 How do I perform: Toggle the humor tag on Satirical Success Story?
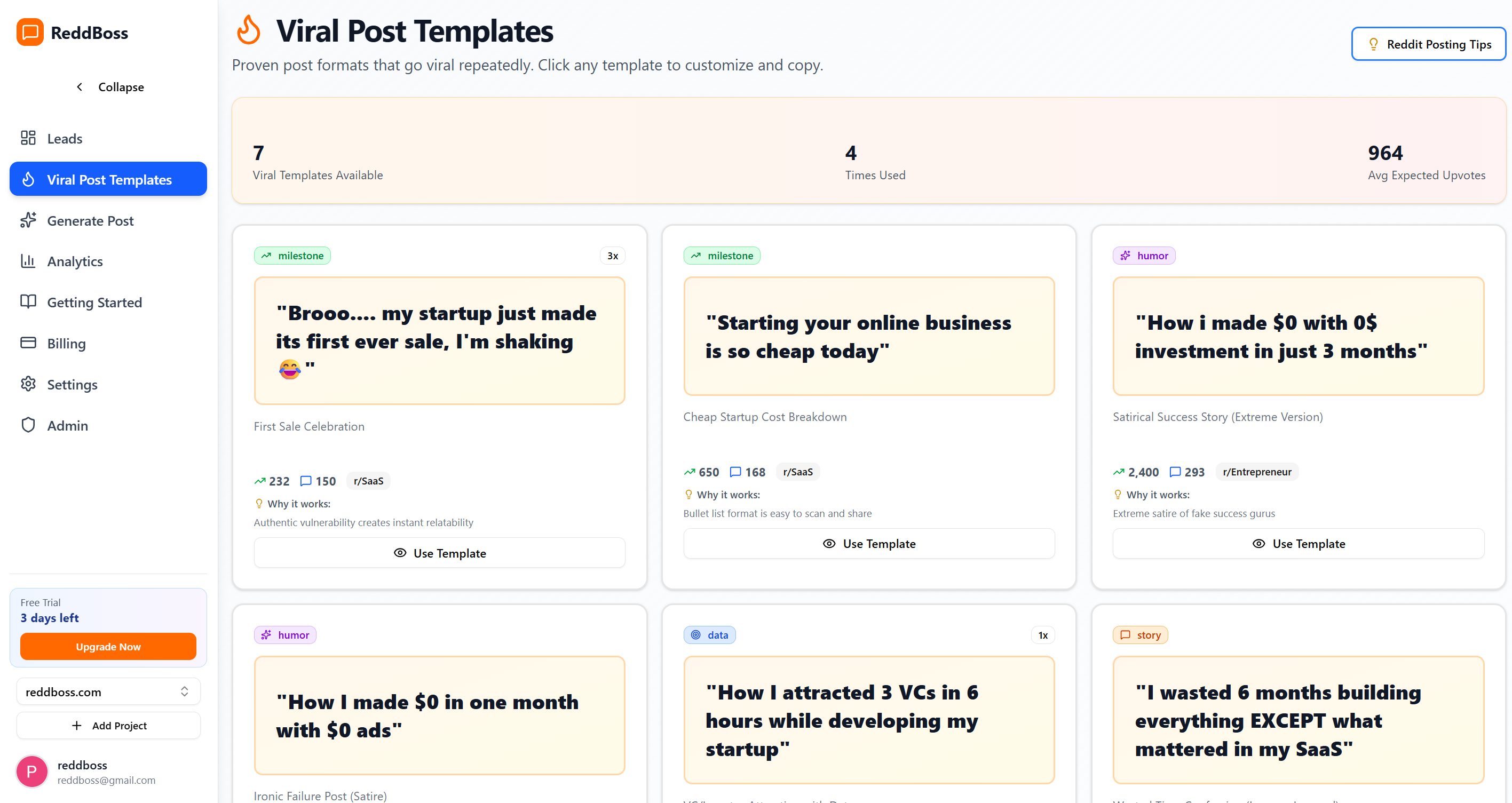pos(1143,256)
